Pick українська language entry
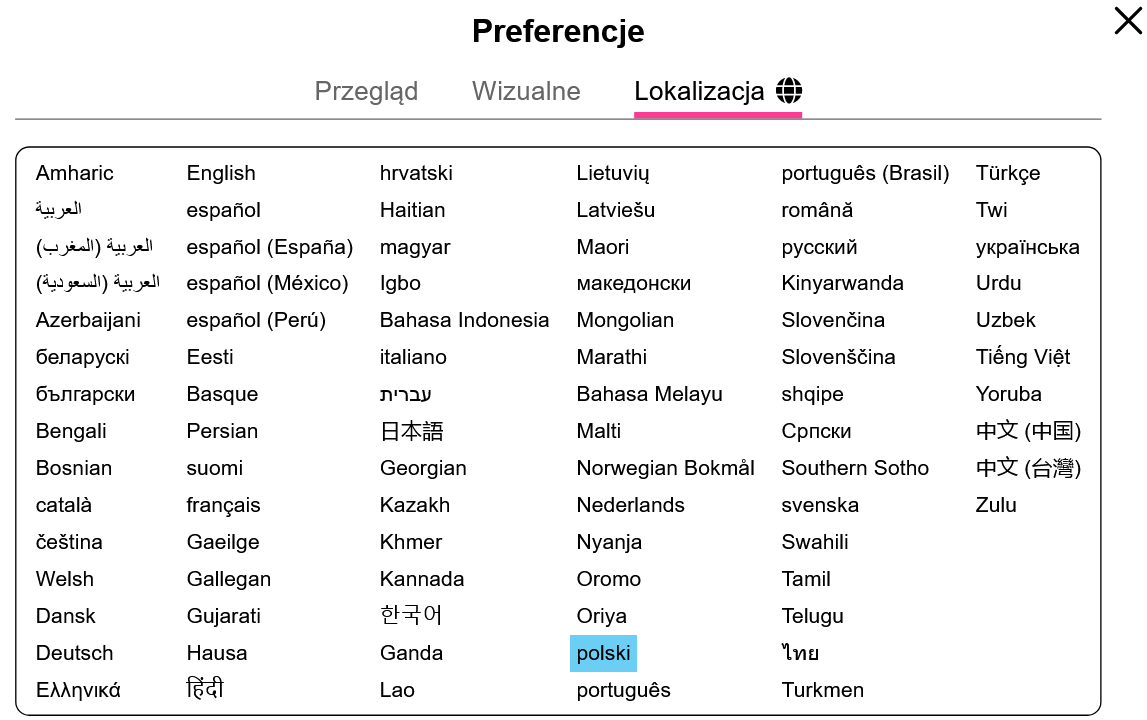Viewport: 1147px width, 720px height. point(1028,247)
